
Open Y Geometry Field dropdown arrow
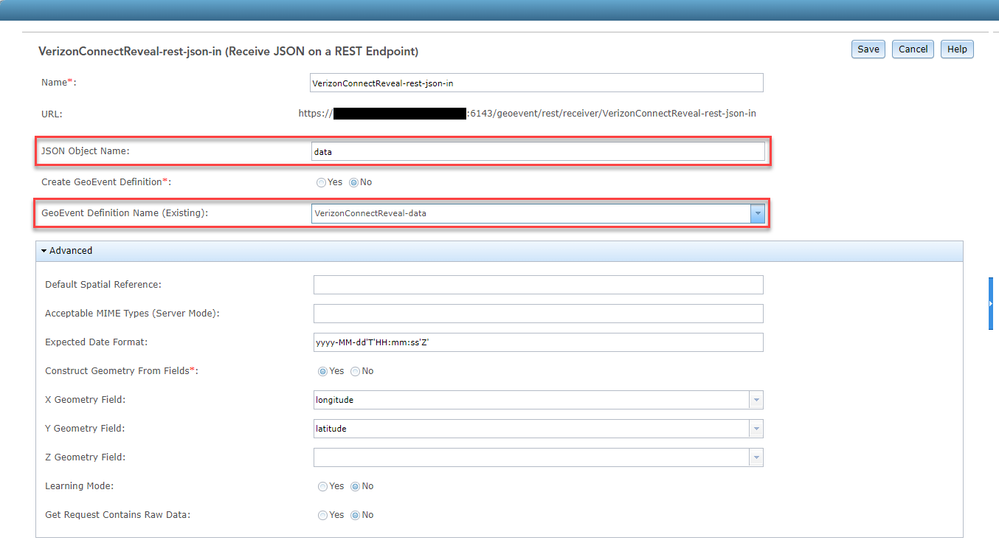tap(756, 429)
